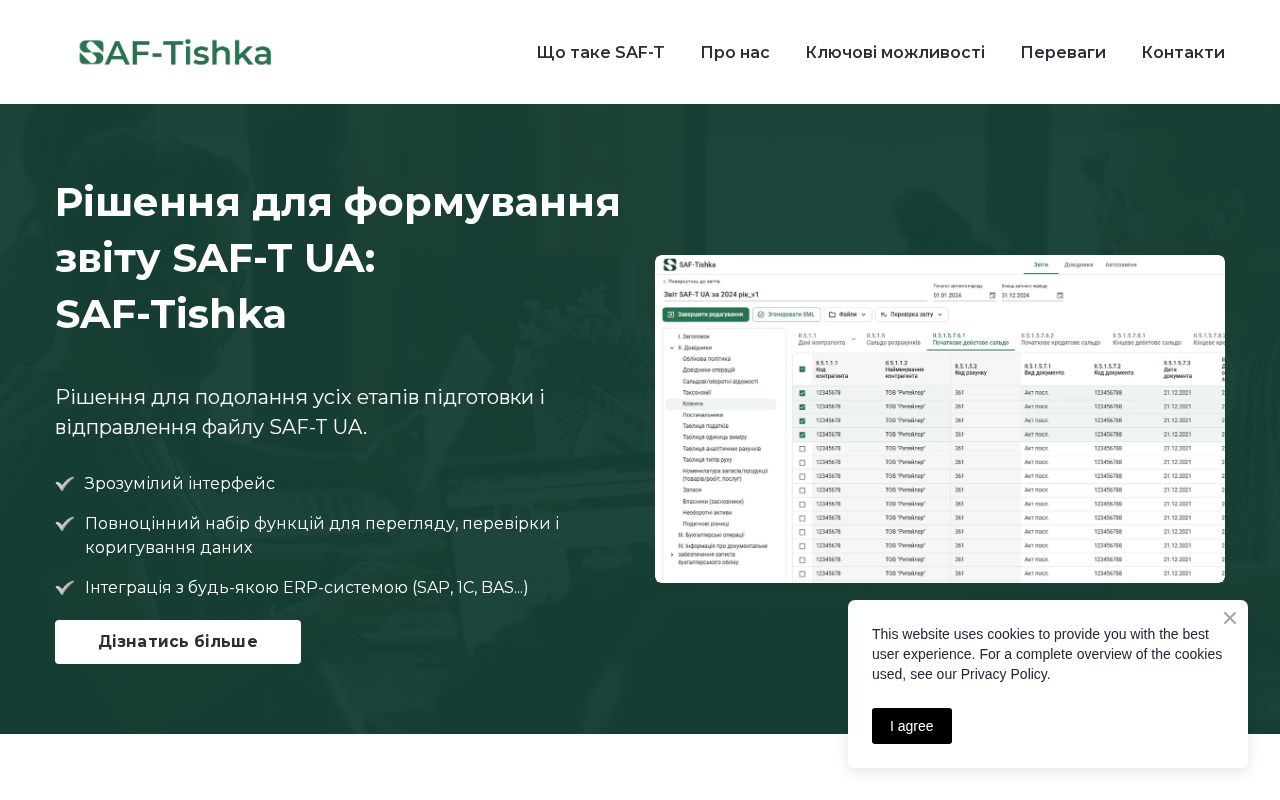
Task: Open 'Ключові можливості' in the navigation
Action: (x=895, y=52)
